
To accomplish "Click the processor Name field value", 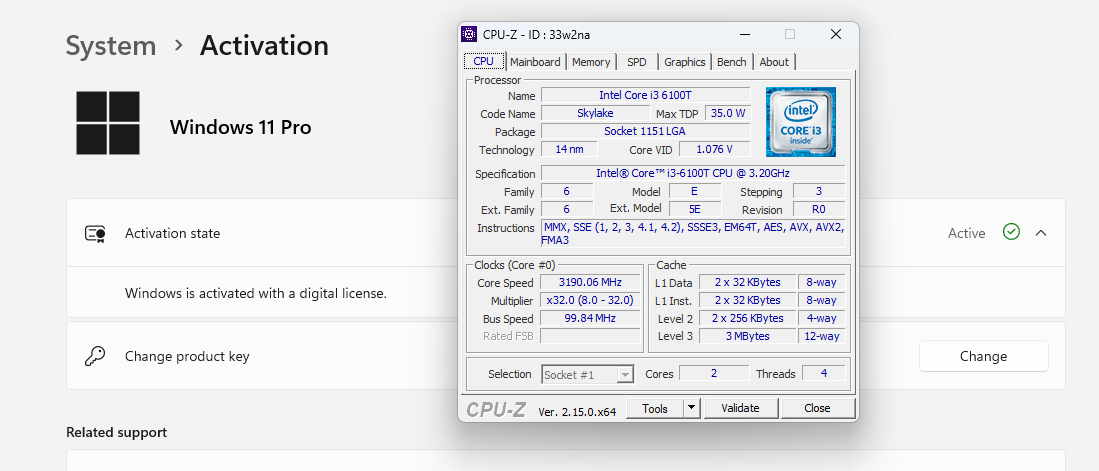I will (x=646, y=95).
